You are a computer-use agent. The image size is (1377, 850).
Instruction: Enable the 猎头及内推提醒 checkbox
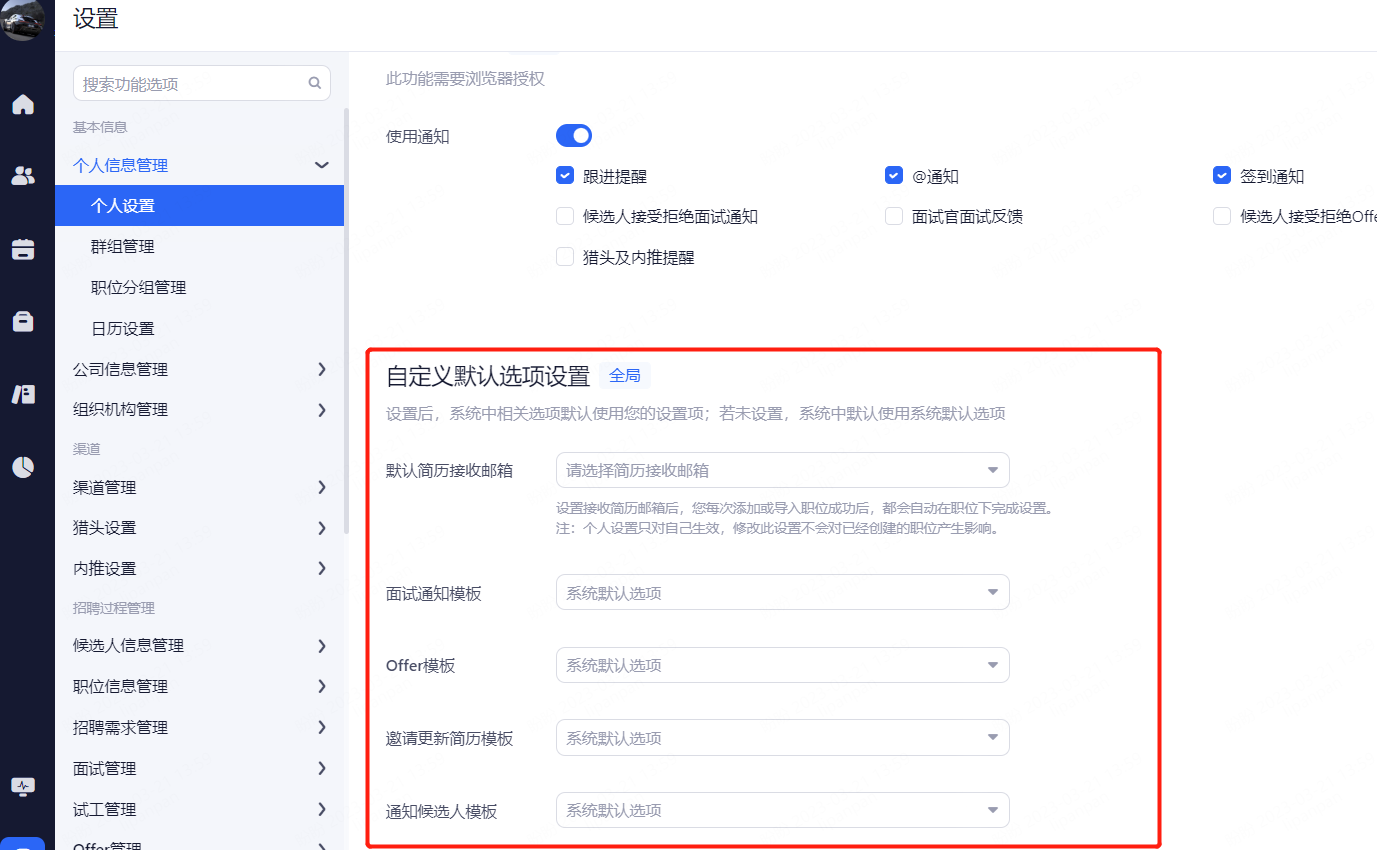tap(565, 257)
